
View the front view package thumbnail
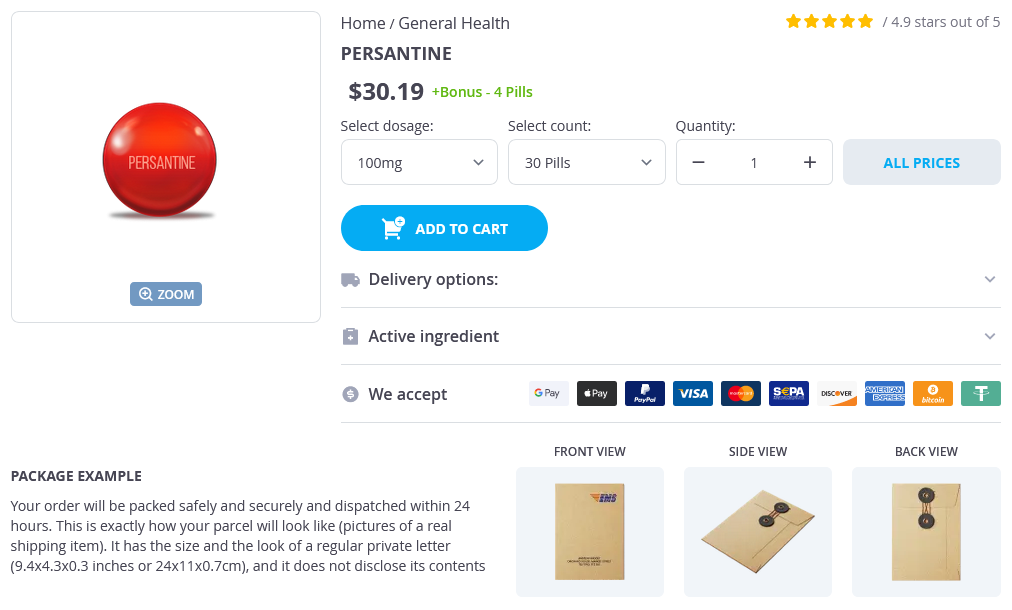[x=590, y=531]
